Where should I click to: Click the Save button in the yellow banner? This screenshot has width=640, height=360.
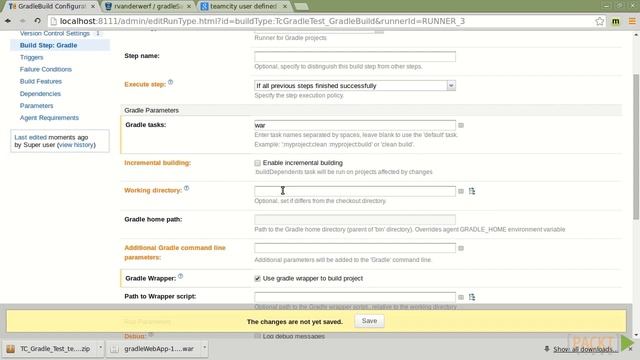tap(369, 321)
